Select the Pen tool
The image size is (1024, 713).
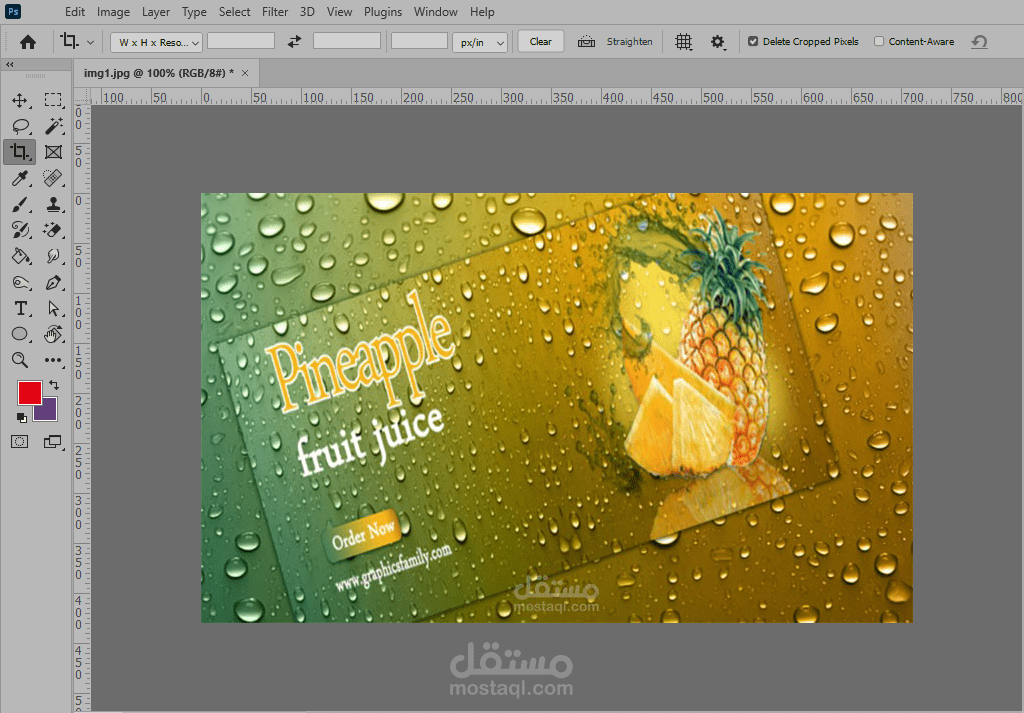[53, 282]
